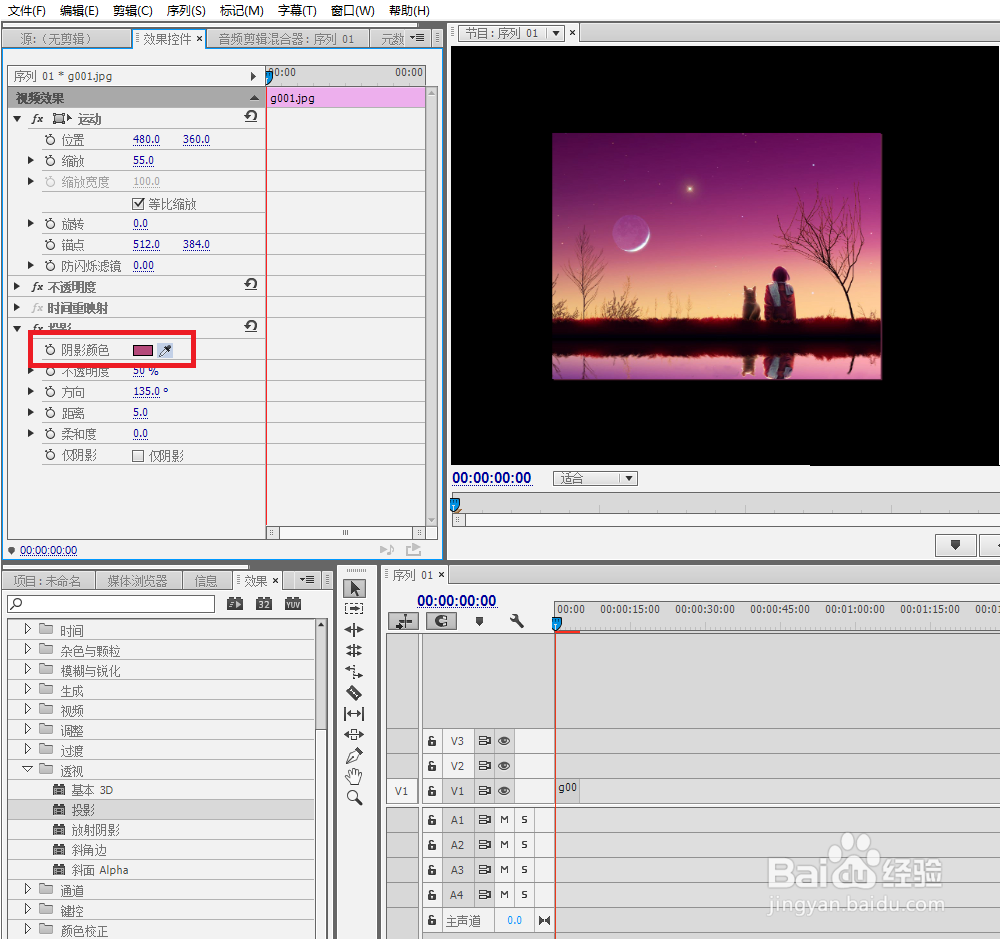Click the Effects panel search field

(x=111, y=603)
